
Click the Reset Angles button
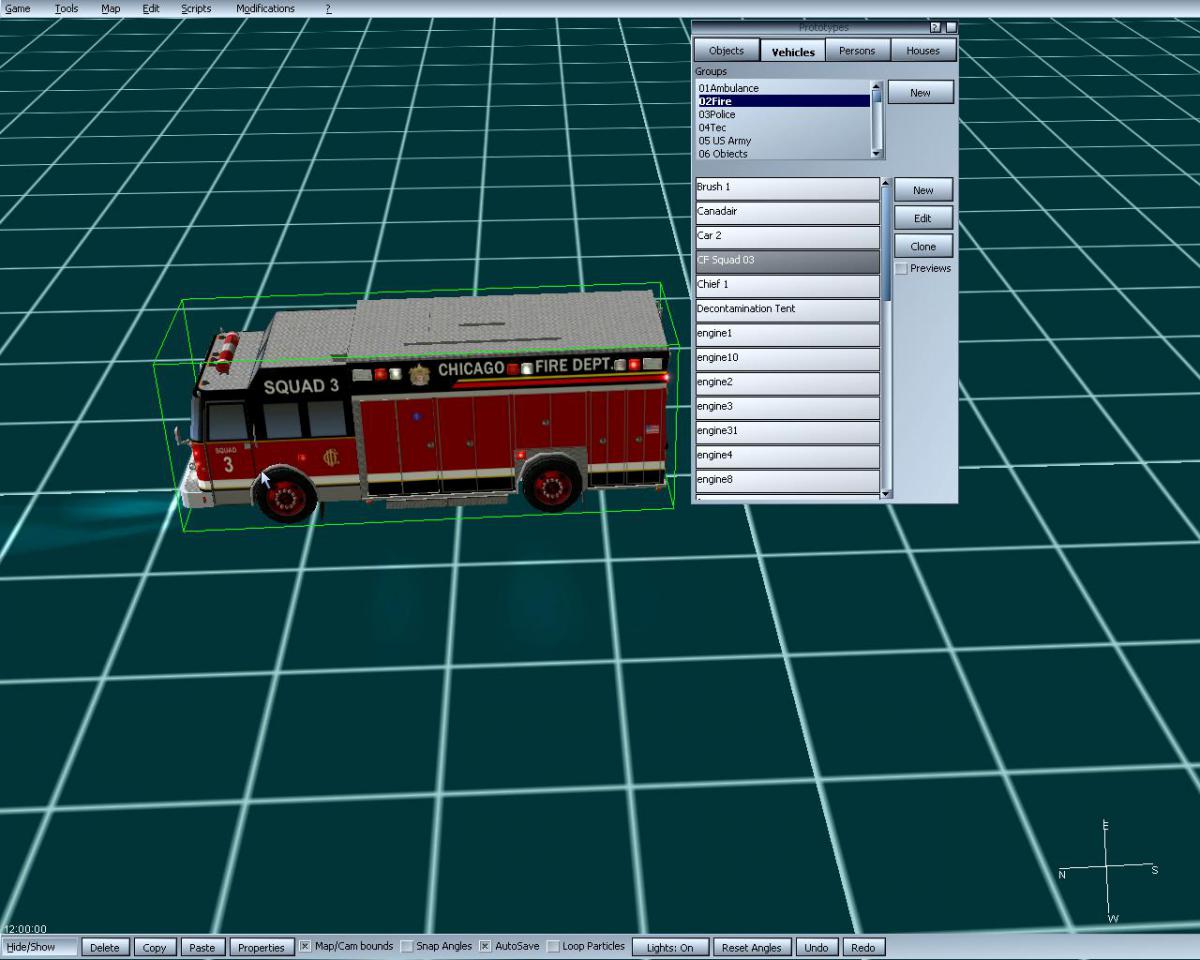pyautogui.click(x=752, y=947)
